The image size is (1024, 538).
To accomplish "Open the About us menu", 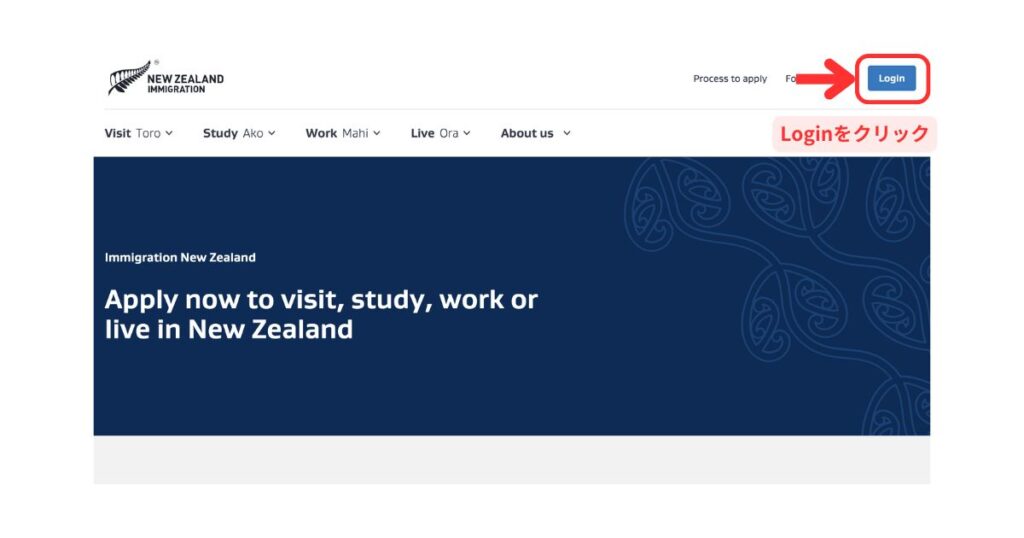I will (527, 133).
